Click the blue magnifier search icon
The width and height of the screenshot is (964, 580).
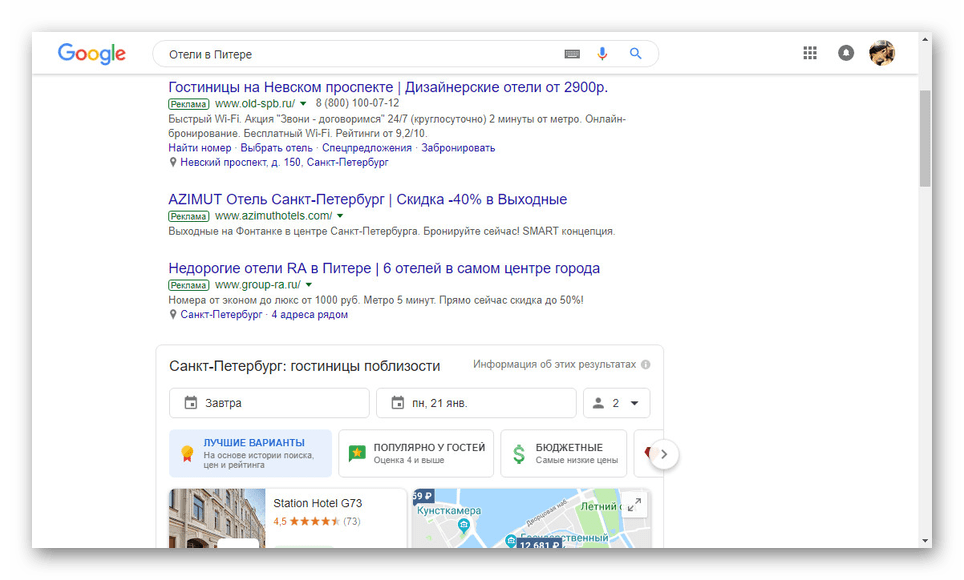636,54
